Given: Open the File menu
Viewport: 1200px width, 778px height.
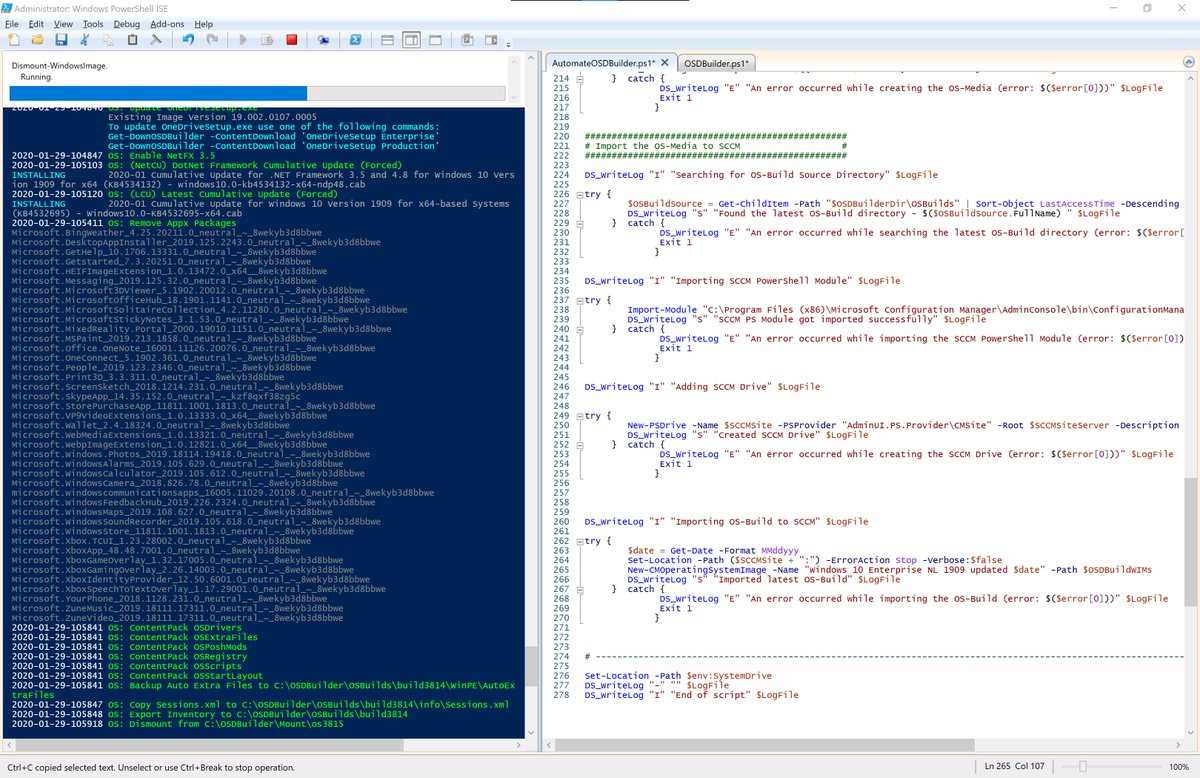Looking at the screenshot, I should 11,23.
